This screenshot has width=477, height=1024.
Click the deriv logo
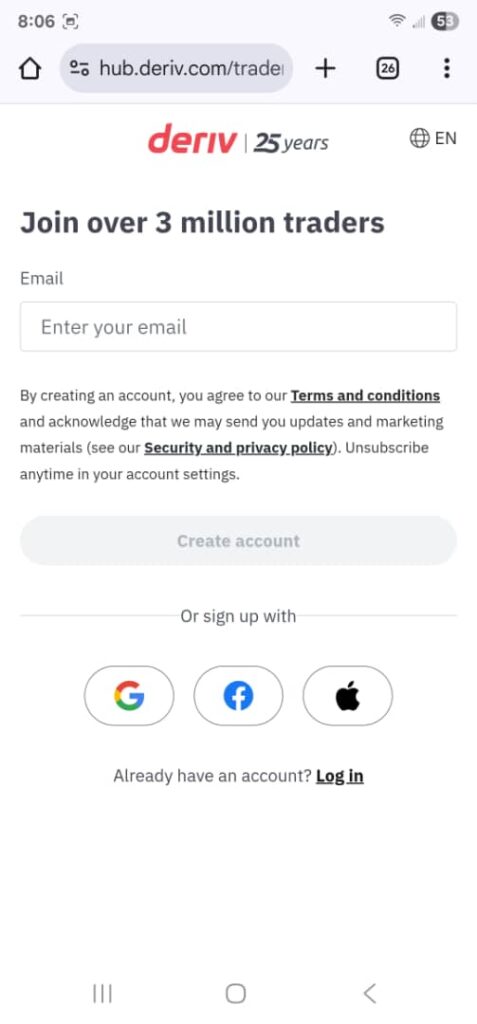click(191, 139)
